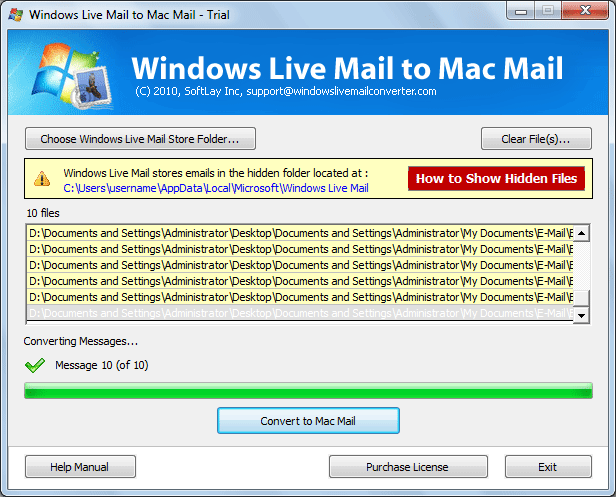The height and width of the screenshot is (497, 616).
Task: Select the first file path in the list
Action: coord(300,233)
